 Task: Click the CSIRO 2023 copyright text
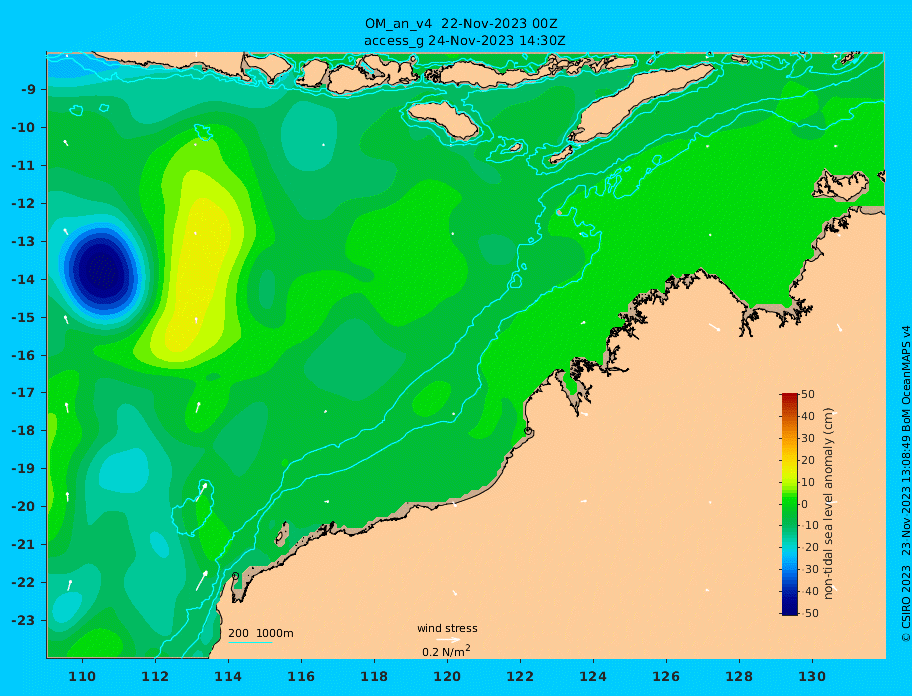point(905,483)
